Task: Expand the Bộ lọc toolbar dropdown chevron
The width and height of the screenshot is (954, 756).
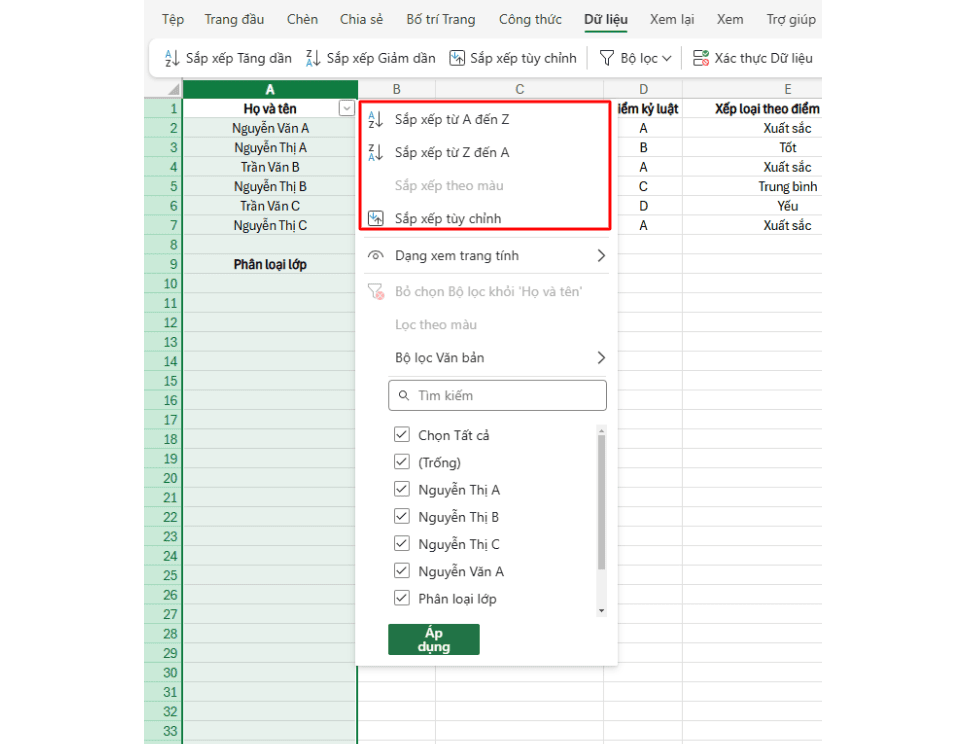Action: point(667,58)
